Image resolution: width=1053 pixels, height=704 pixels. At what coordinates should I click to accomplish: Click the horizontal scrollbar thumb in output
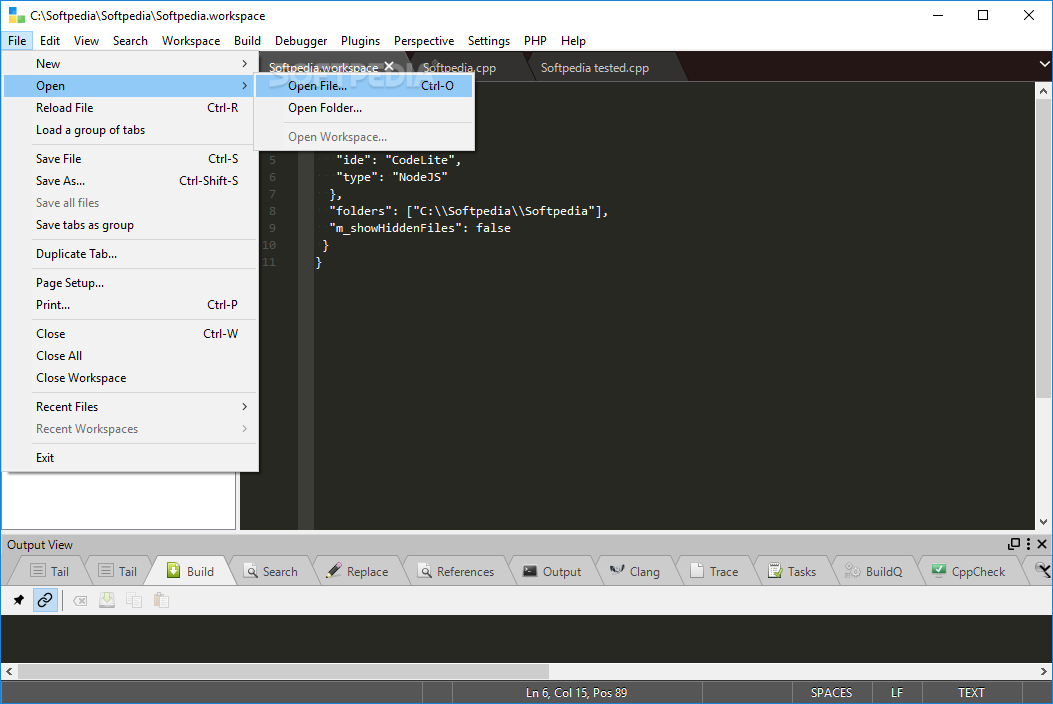(283, 671)
